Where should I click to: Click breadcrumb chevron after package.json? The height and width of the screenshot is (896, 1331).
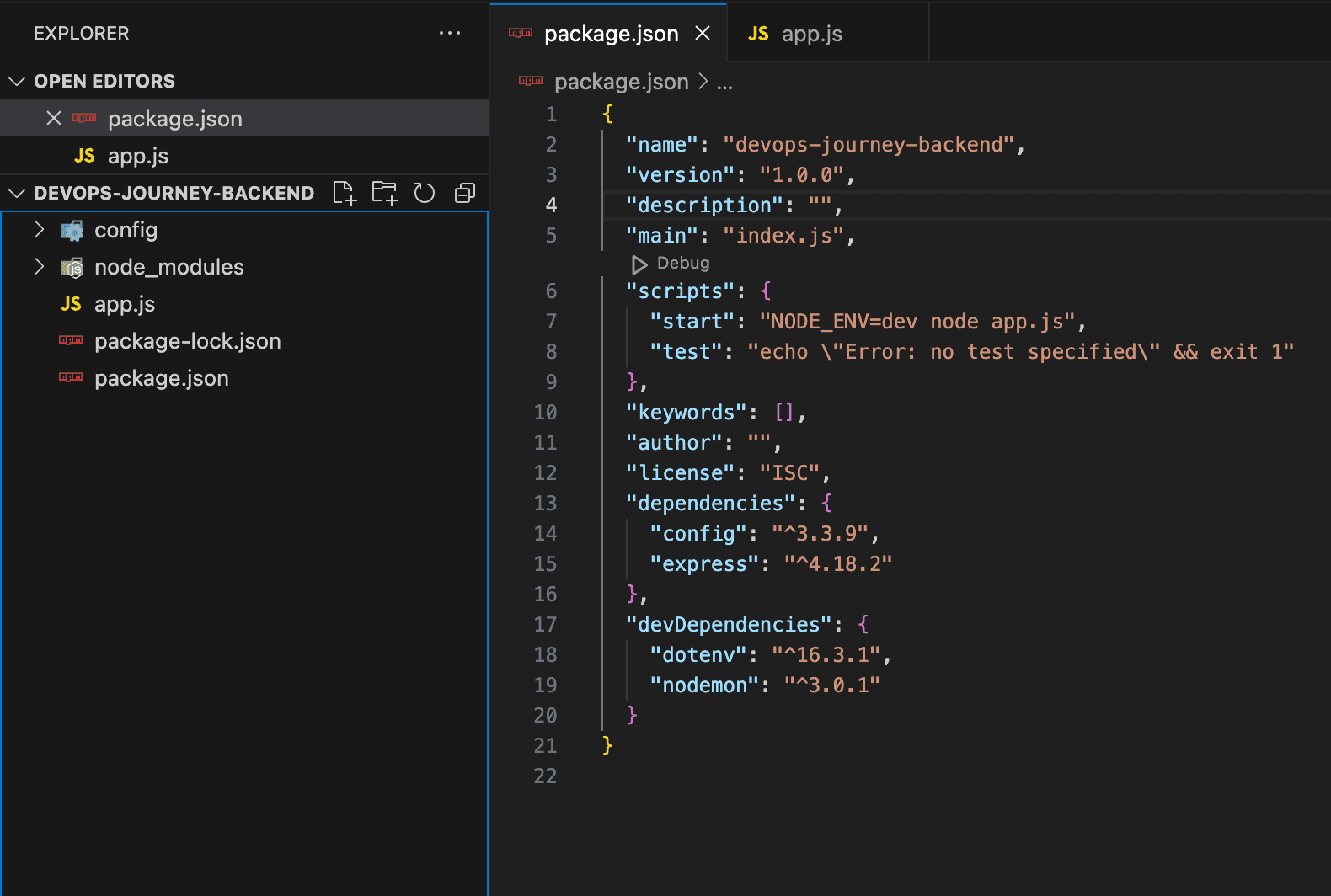tap(703, 81)
